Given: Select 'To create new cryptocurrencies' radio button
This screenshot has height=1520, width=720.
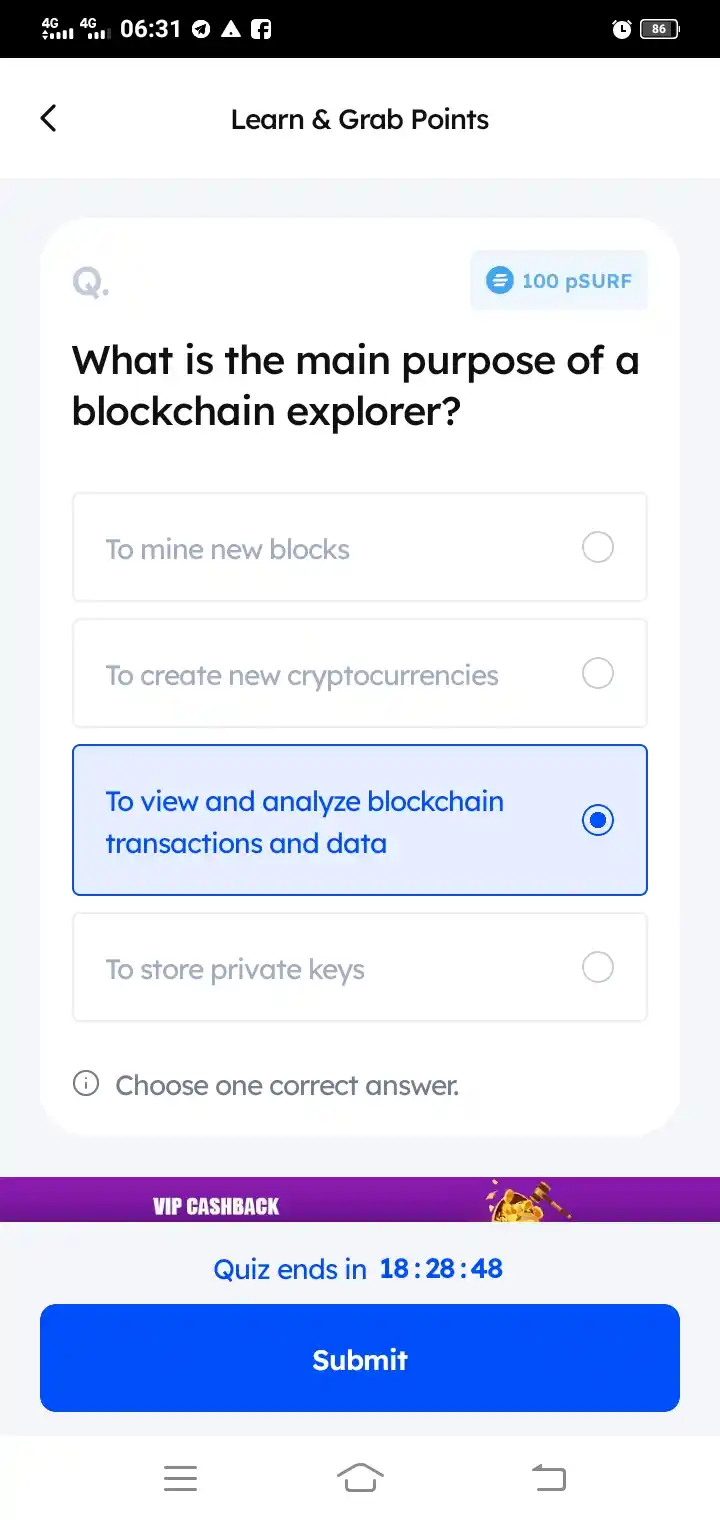Looking at the screenshot, I should click(x=598, y=673).
